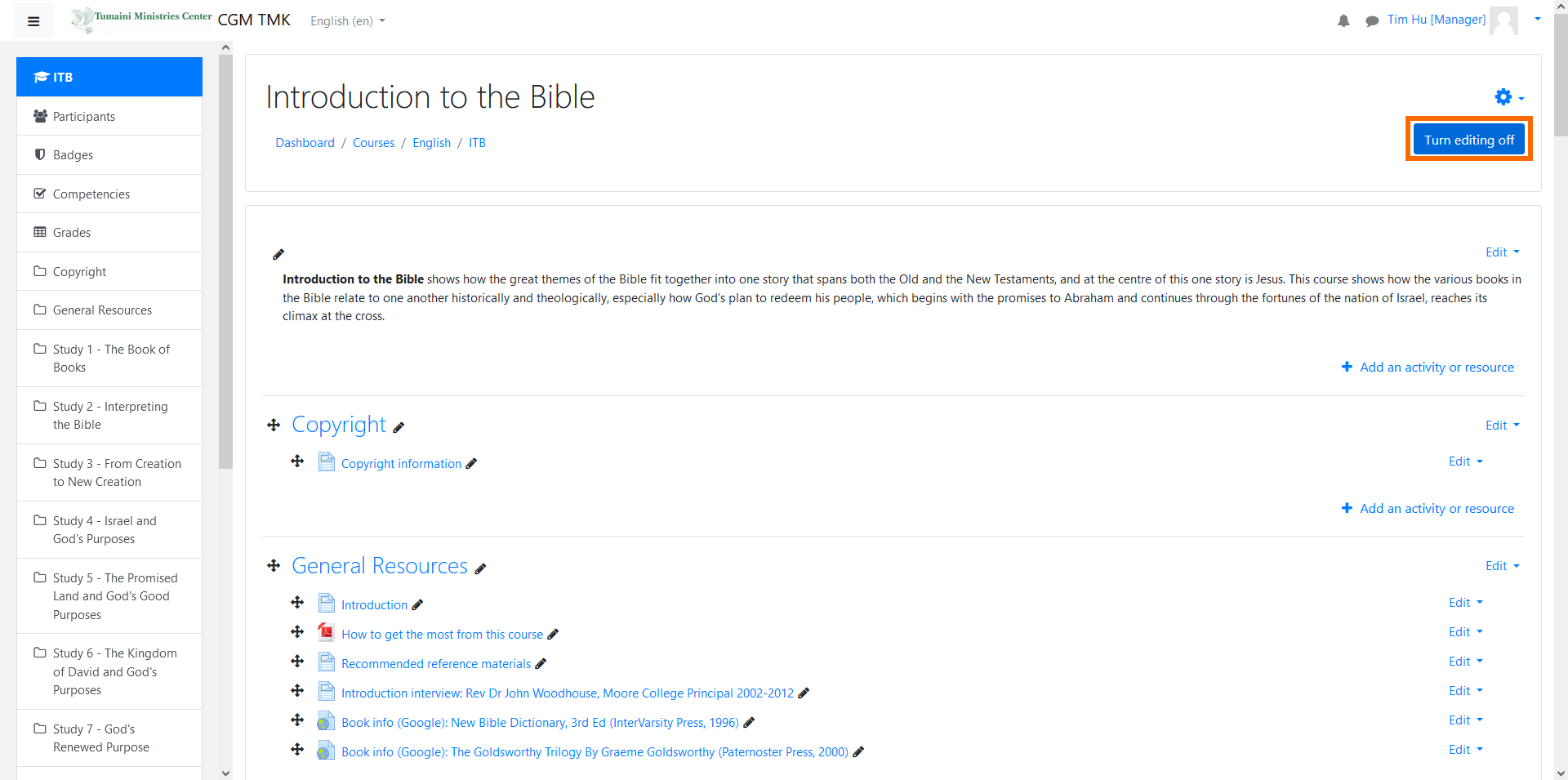This screenshot has height=780, width=1568.
Task: Click the move handle beside General Resources
Action: [274, 566]
